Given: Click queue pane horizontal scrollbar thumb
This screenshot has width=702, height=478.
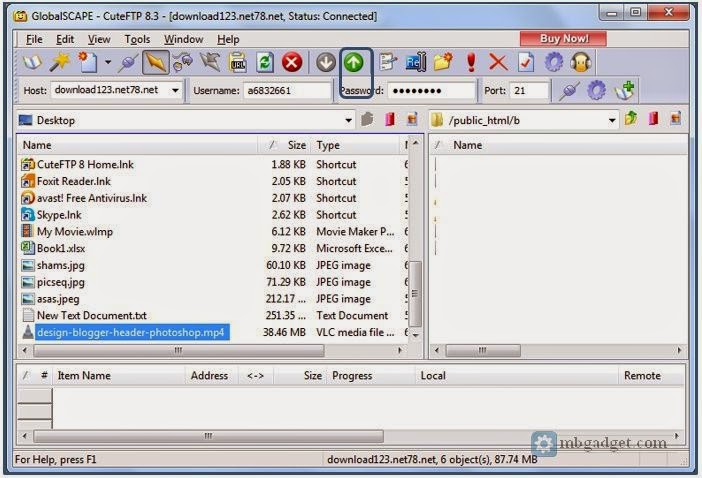Looking at the screenshot, I should point(209,436).
